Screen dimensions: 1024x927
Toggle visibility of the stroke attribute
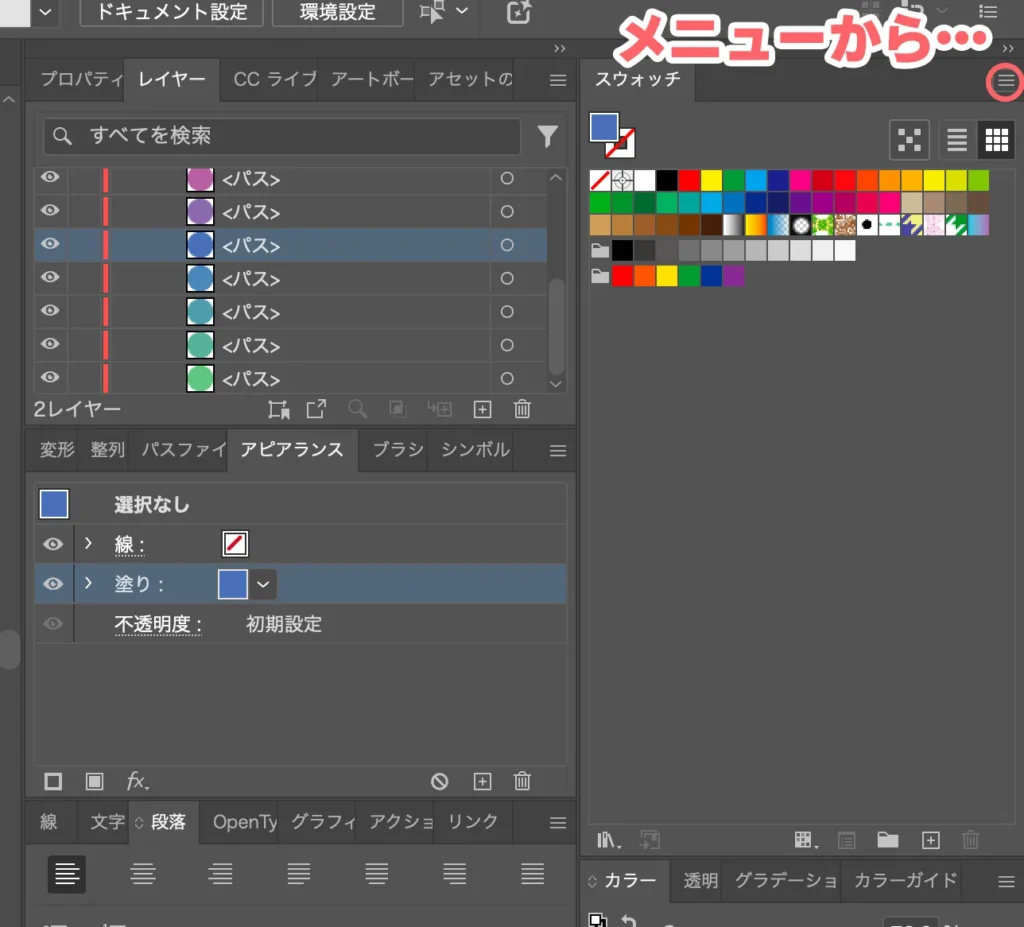click(53, 544)
